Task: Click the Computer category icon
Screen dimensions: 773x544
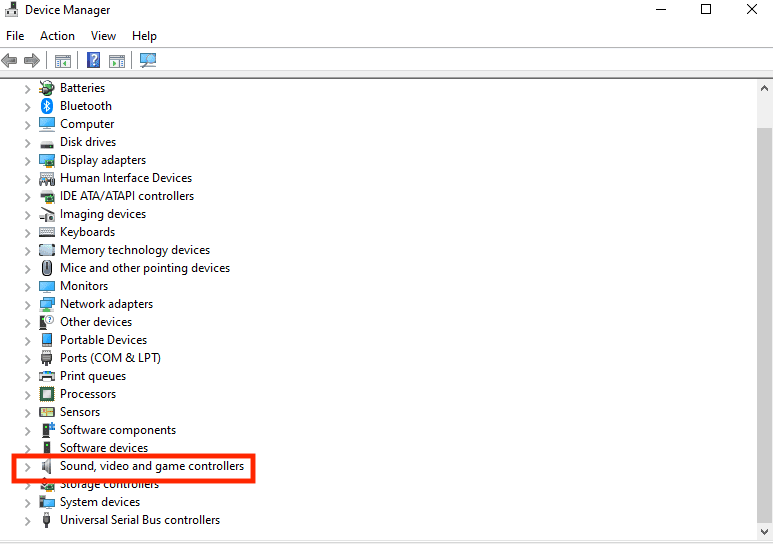Action: point(47,124)
